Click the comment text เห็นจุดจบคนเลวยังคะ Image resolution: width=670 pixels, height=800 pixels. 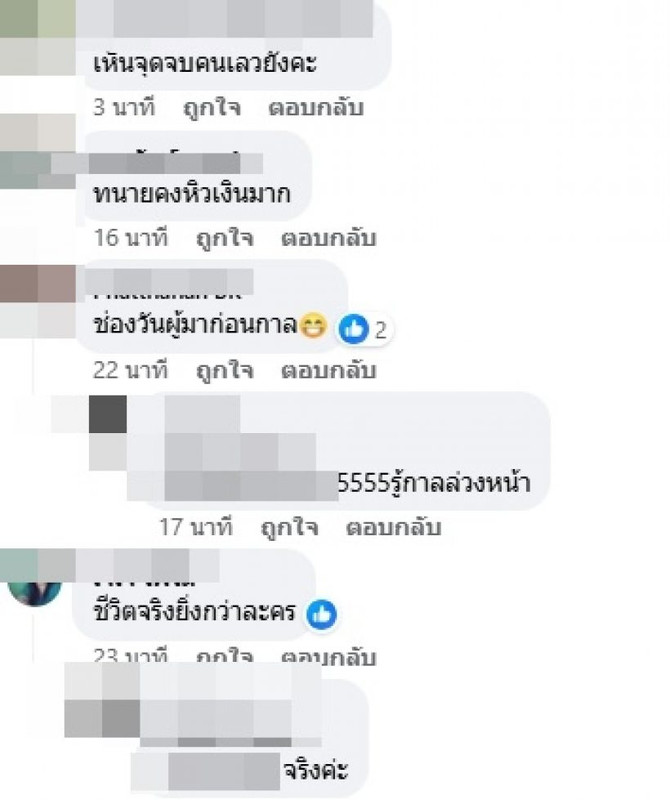coord(205,64)
